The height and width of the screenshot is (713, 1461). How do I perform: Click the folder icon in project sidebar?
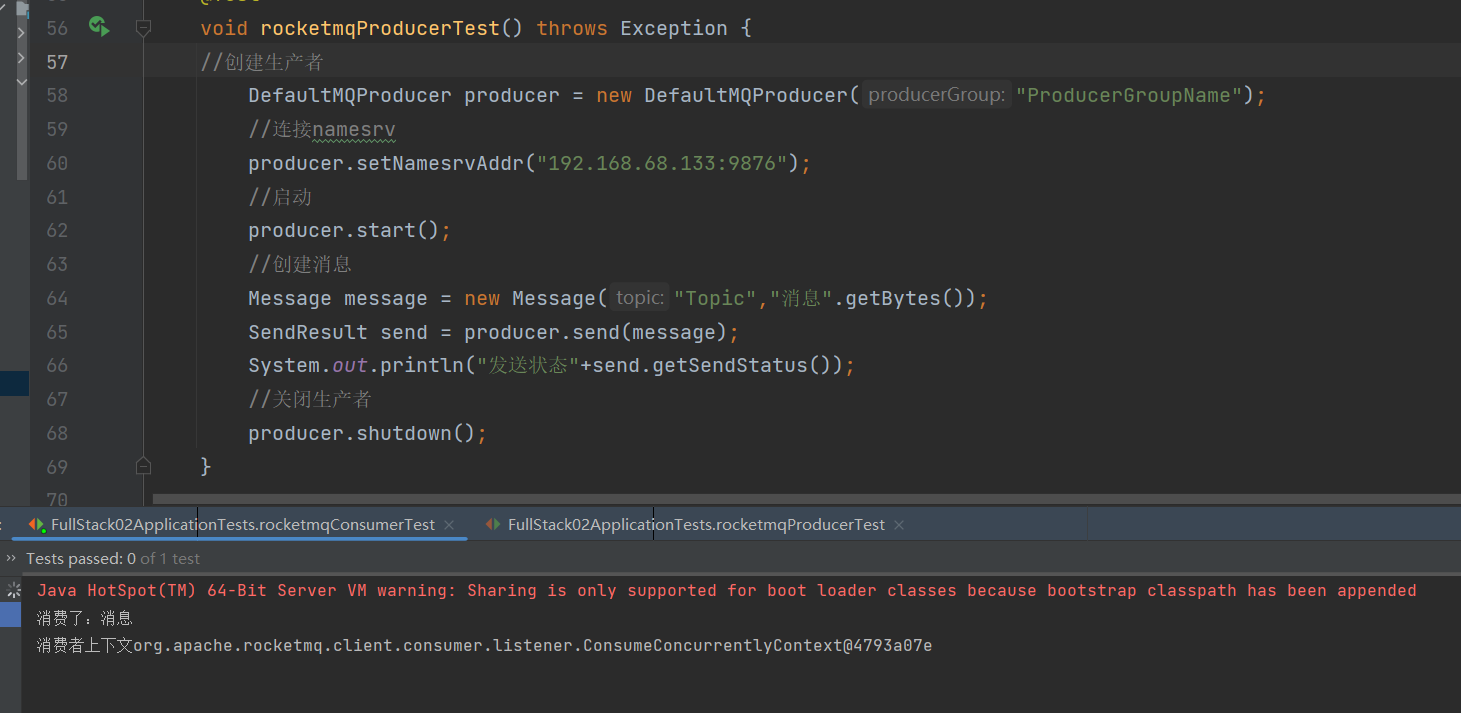(22, 8)
